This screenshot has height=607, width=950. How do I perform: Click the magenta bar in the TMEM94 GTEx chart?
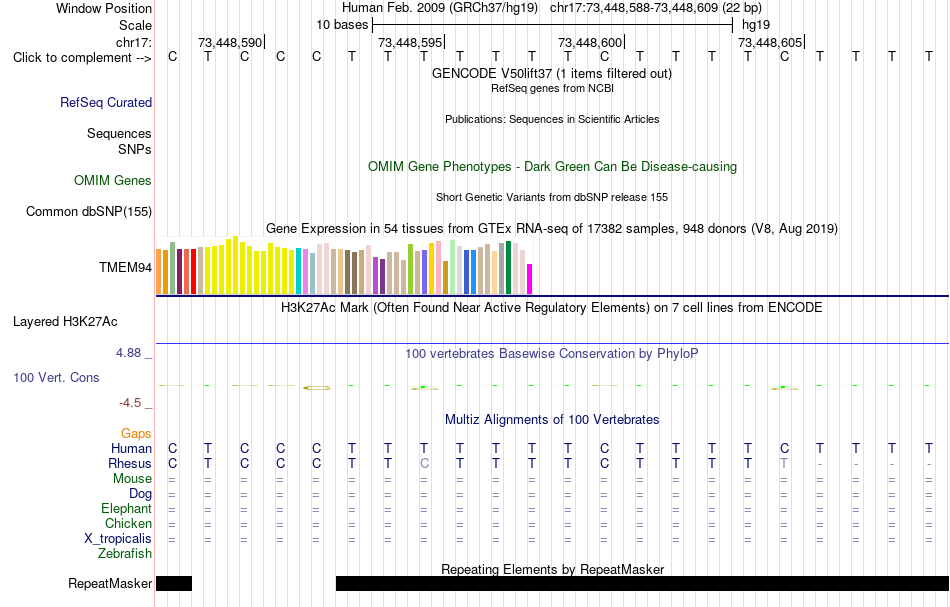pyautogui.click(x=530, y=279)
